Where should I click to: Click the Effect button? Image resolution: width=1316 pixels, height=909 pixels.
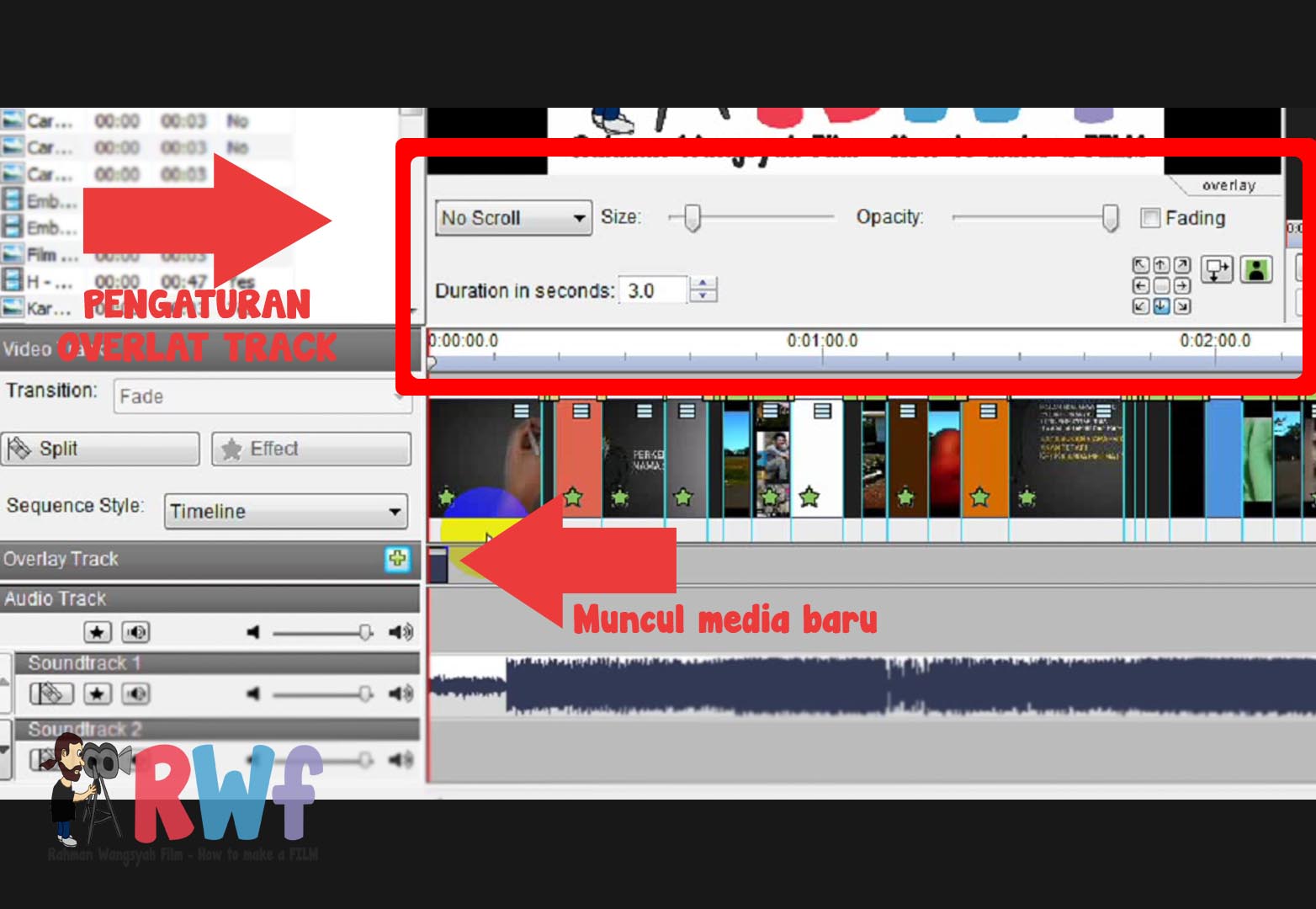[310, 449]
